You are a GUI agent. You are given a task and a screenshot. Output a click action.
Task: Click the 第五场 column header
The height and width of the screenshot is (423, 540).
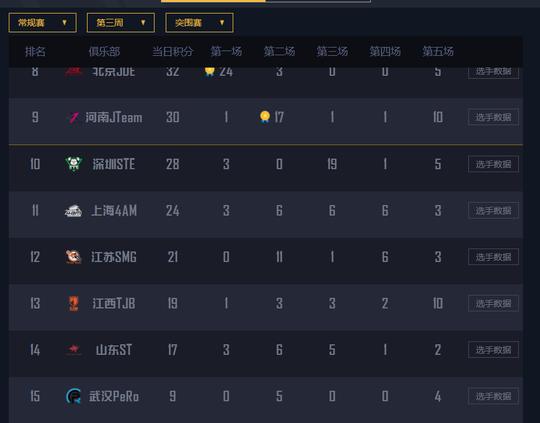(438, 52)
